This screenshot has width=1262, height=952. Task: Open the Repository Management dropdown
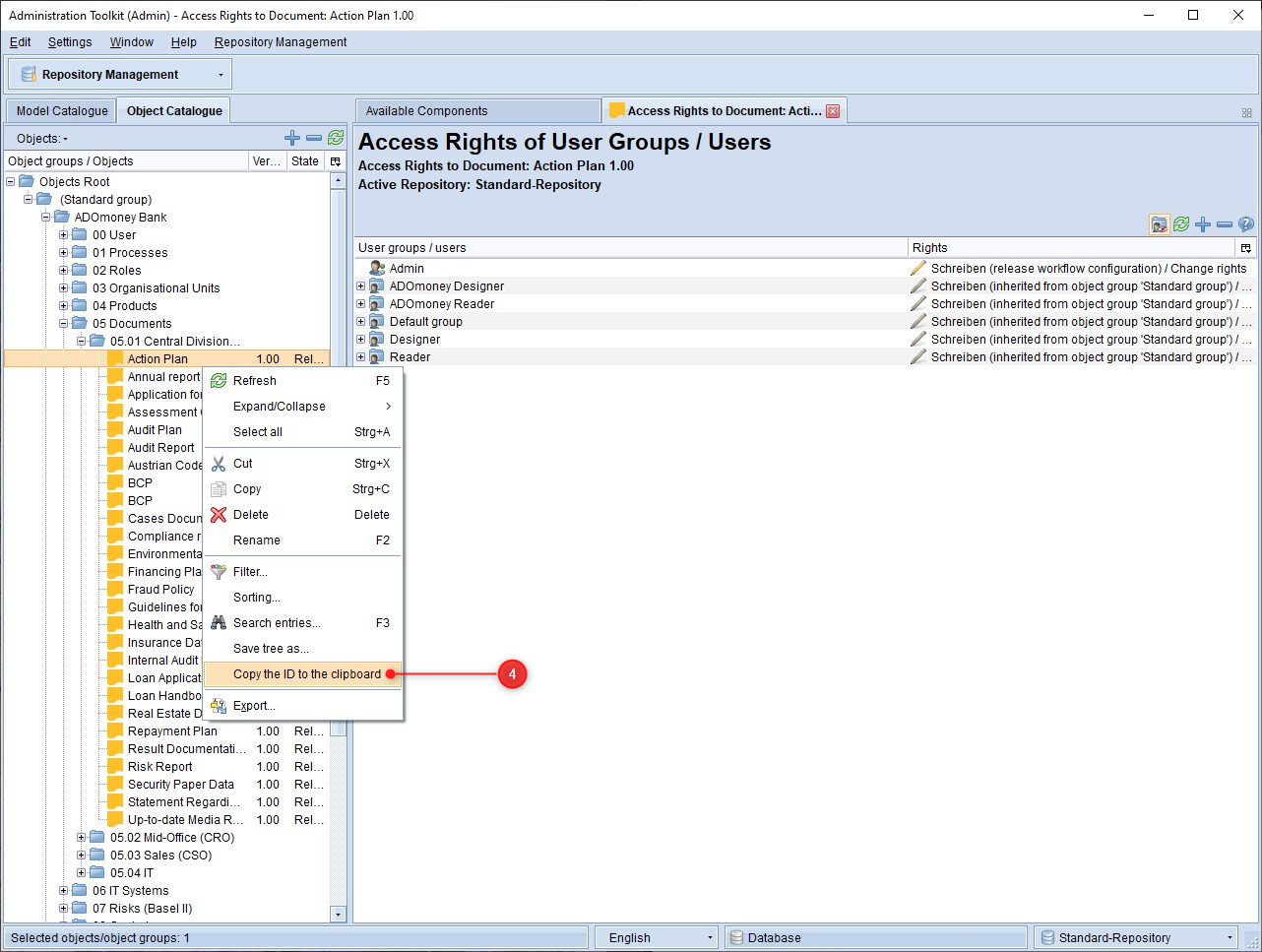click(x=221, y=75)
